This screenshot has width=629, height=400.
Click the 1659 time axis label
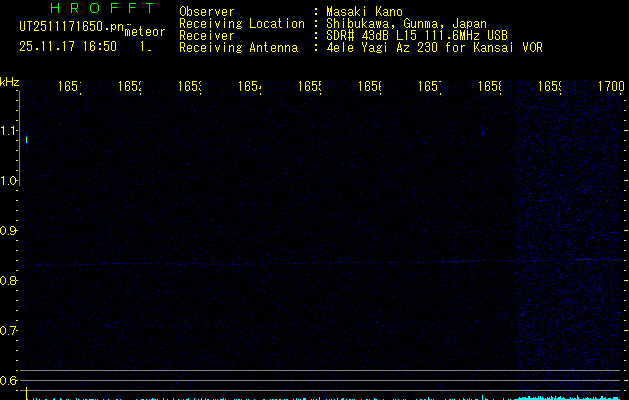click(x=549, y=86)
